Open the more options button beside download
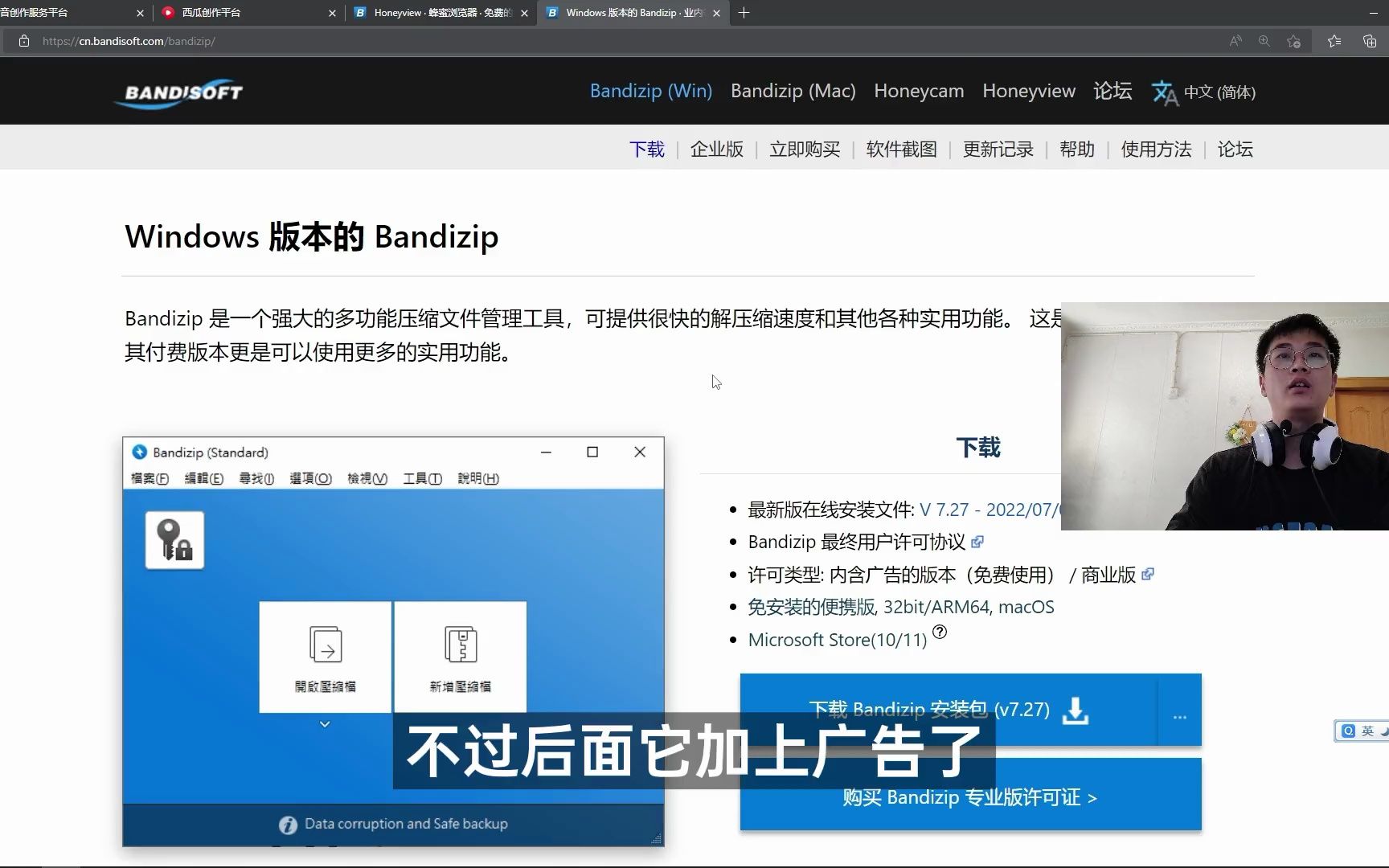 tap(1179, 711)
